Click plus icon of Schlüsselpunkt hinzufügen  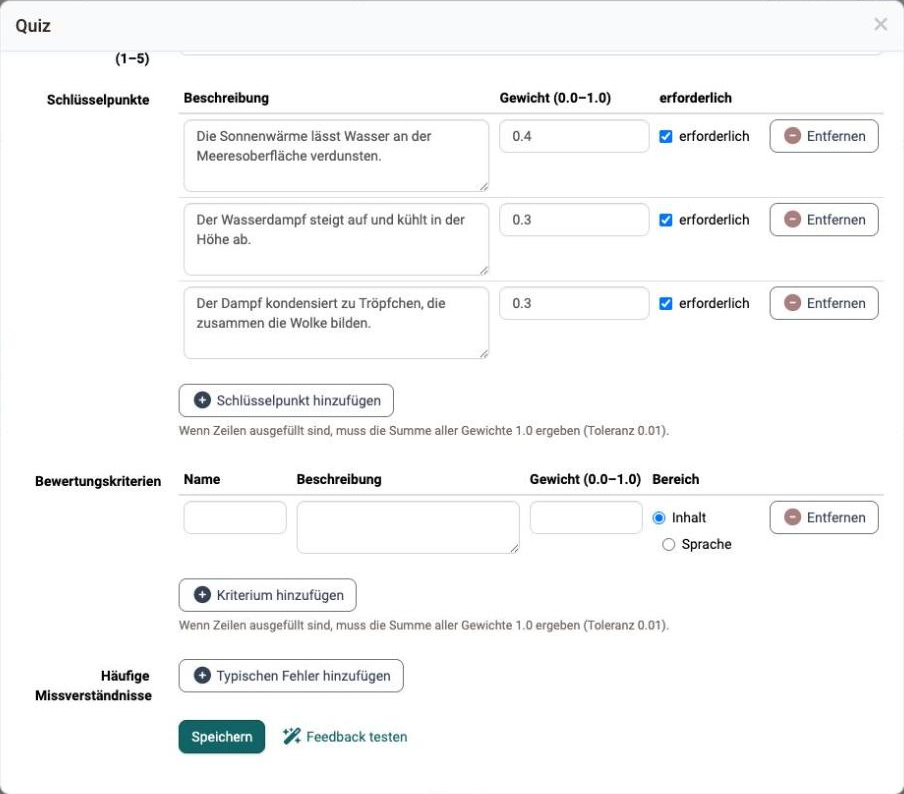[x=202, y=400]
